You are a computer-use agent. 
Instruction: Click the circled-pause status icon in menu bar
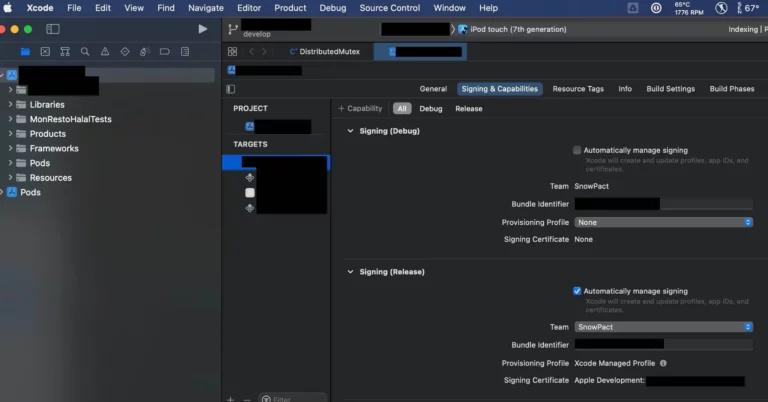[x=656, y=8]
